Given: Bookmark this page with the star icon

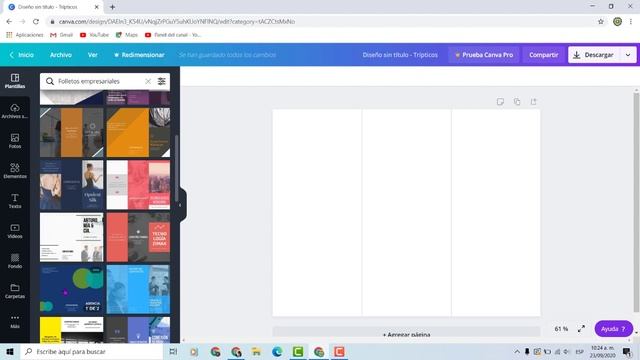Looking at the screenshot, I should tap(601, 21).
